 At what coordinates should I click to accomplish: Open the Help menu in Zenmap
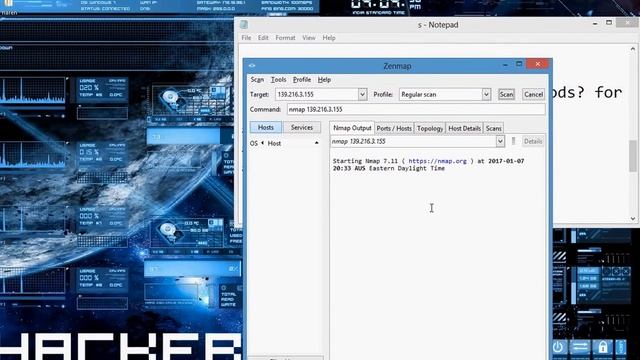(324, 80)
